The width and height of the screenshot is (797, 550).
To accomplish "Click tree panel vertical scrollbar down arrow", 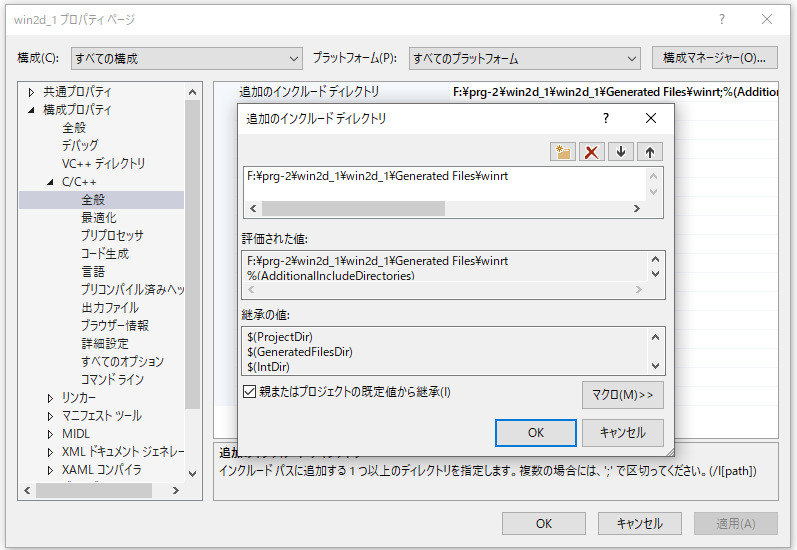I will coord(192,474).
